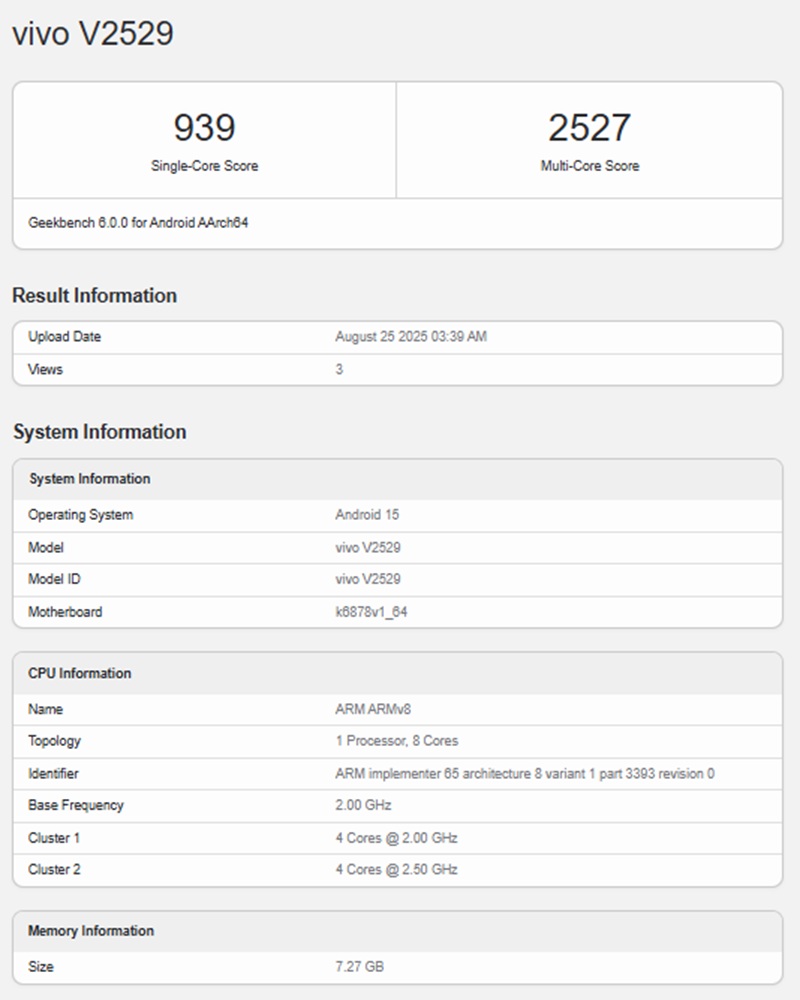Click the vivo V2529 page title

[93, 34]
